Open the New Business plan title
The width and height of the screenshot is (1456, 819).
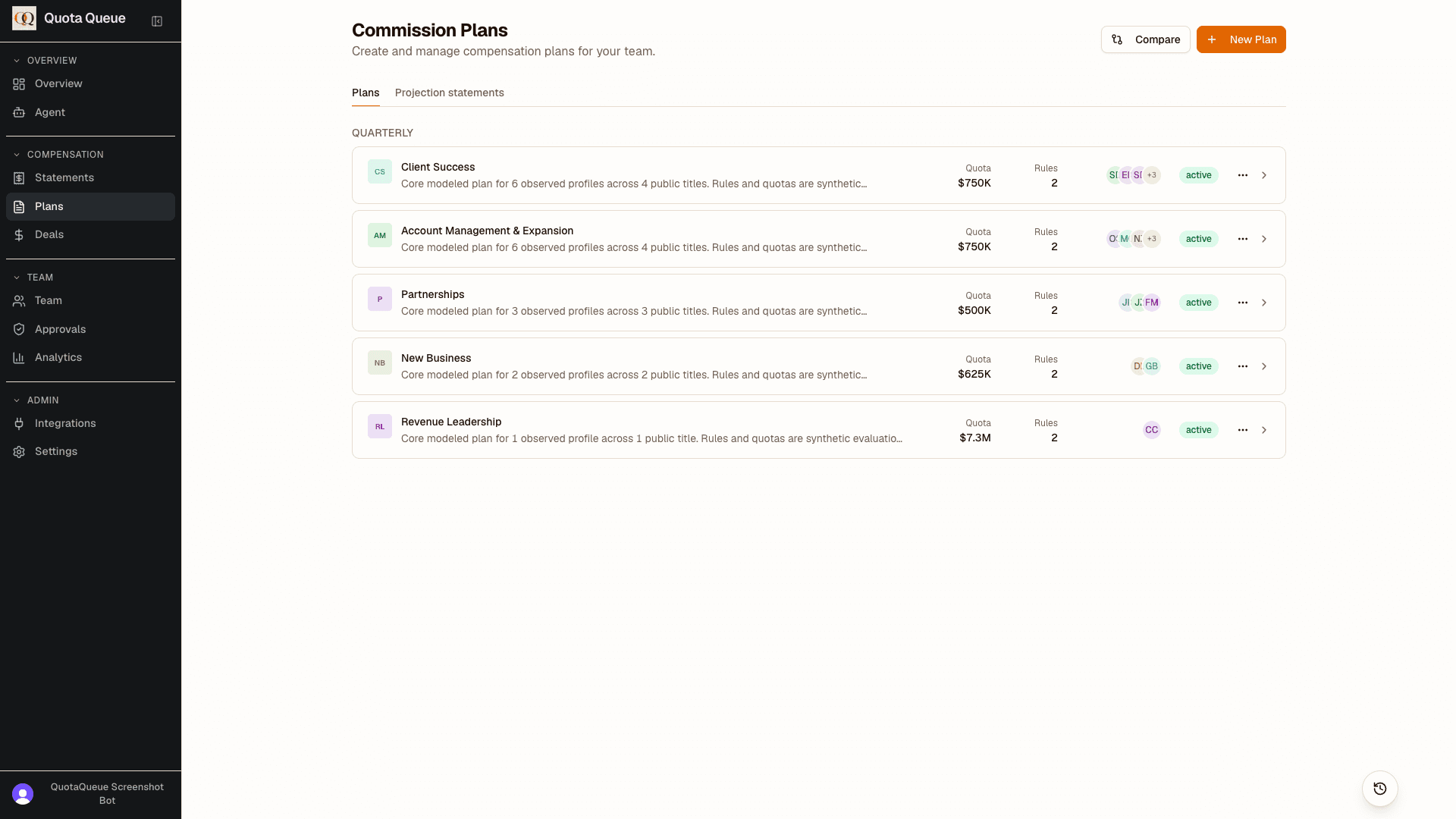(436, 358)
